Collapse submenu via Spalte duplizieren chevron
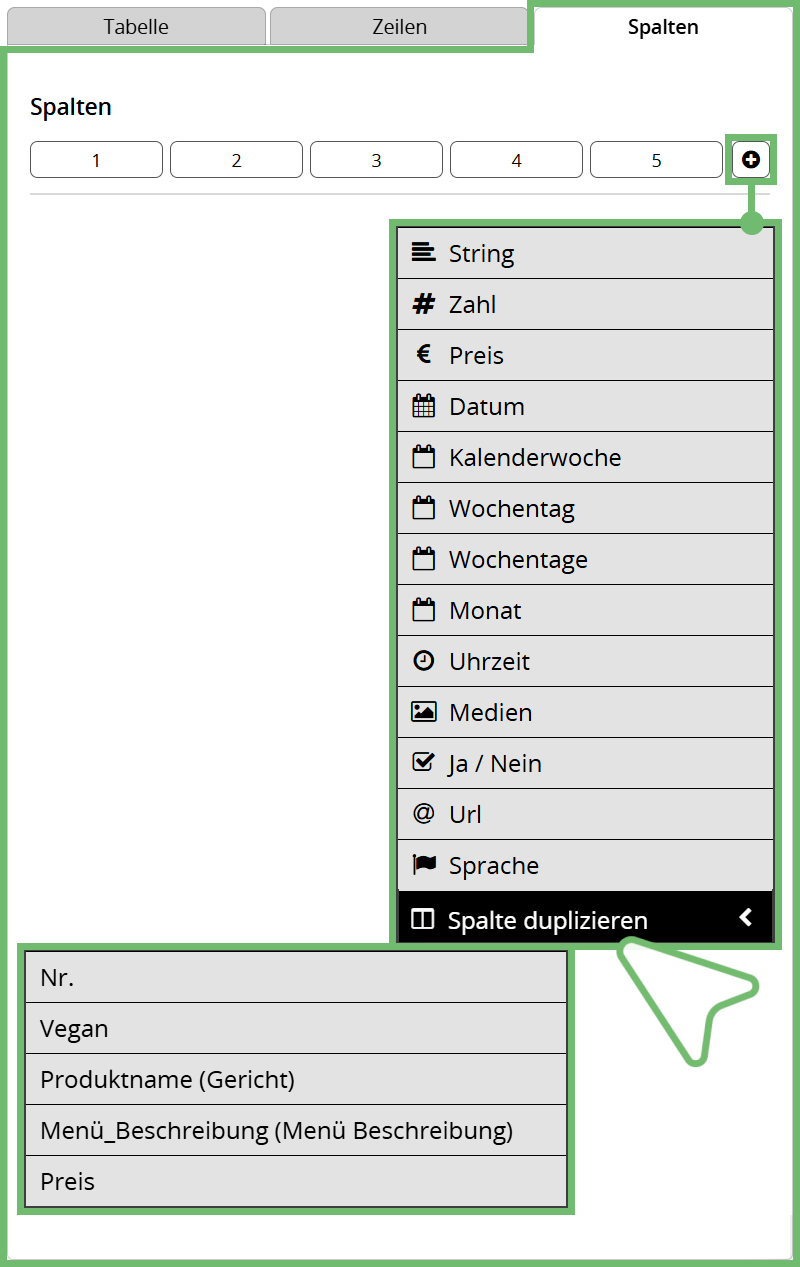This screenshot has height=1267, width=800. 745,918
